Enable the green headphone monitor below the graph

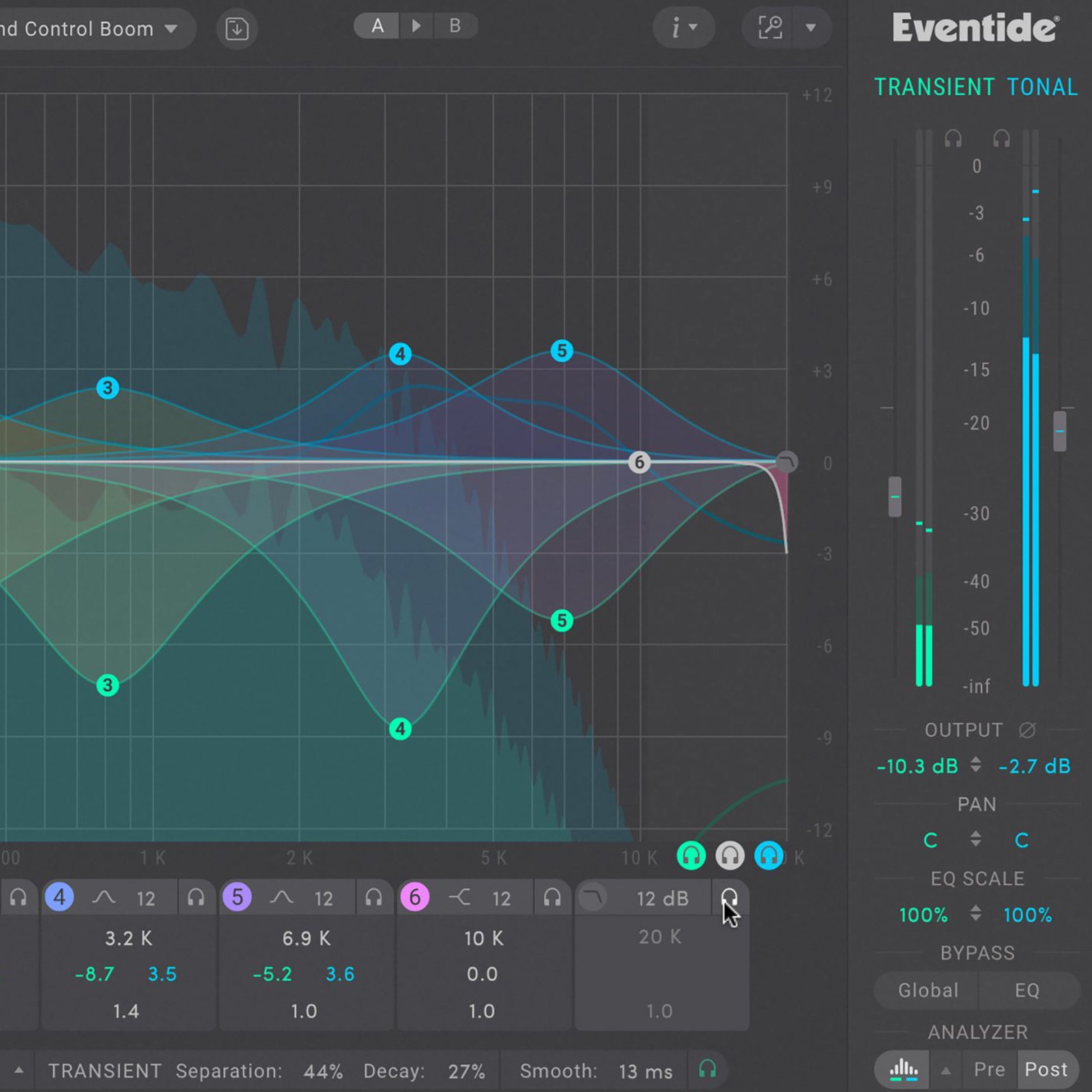(x=691, y=857)
